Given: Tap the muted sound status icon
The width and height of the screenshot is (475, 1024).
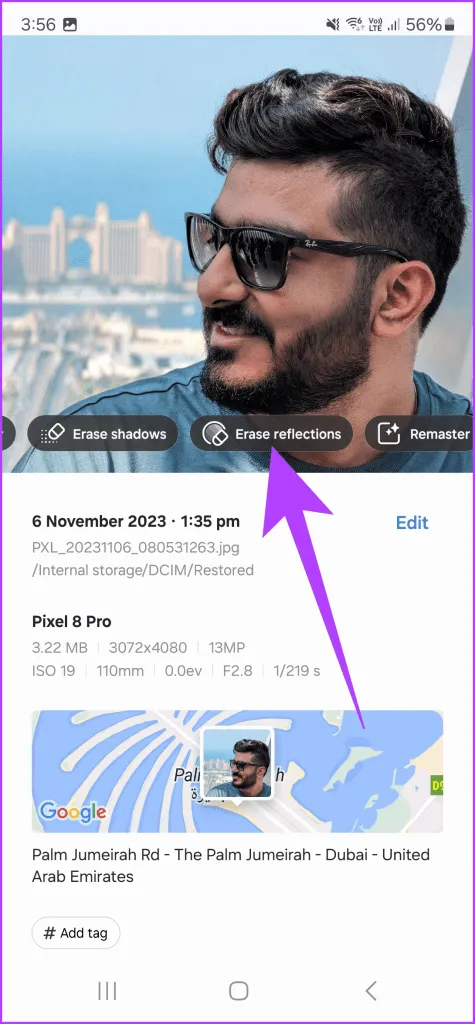Looking at the screenshot, I should point(333,25).
